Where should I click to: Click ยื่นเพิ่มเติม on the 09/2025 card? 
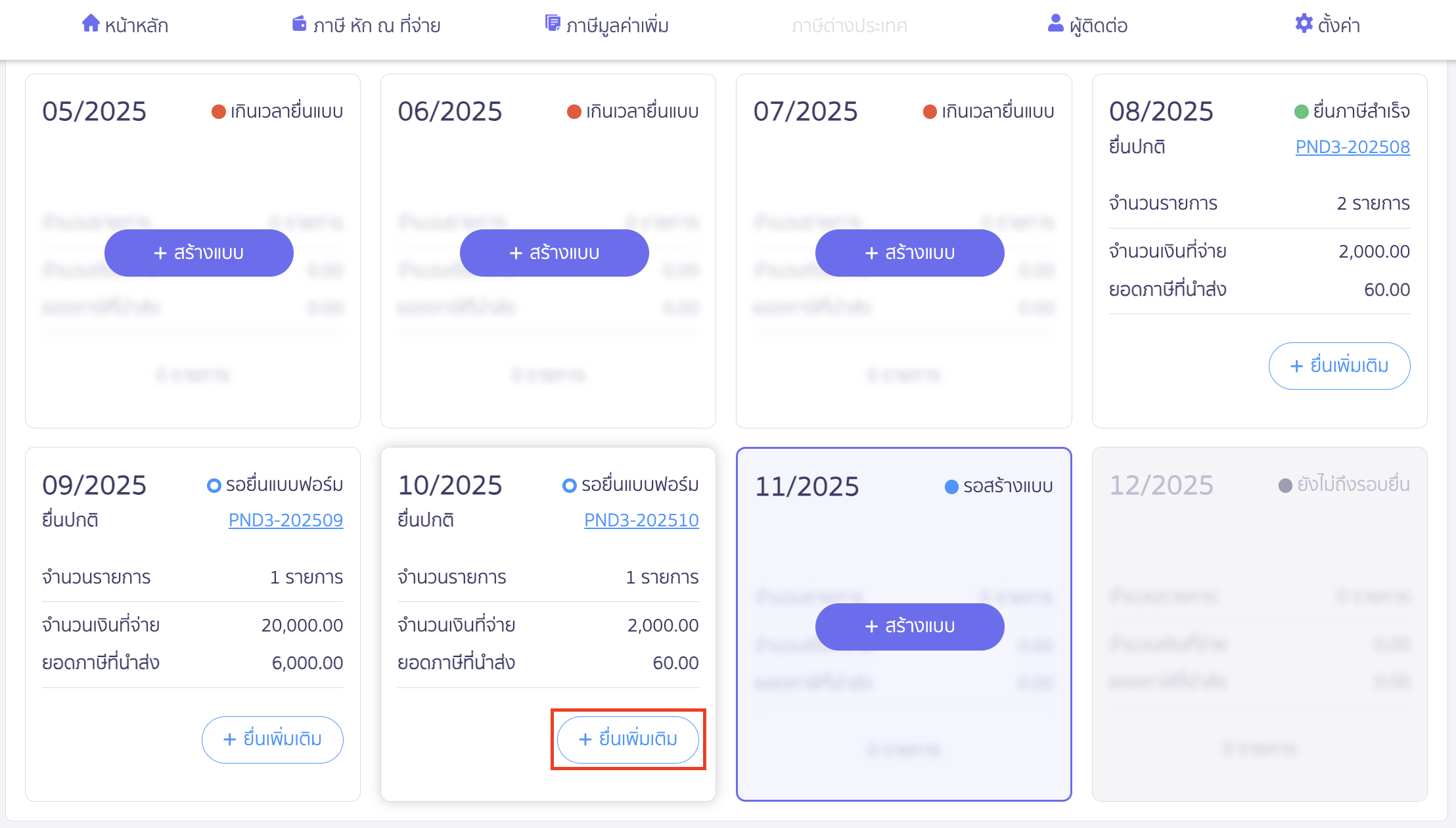tap(272, 739)
